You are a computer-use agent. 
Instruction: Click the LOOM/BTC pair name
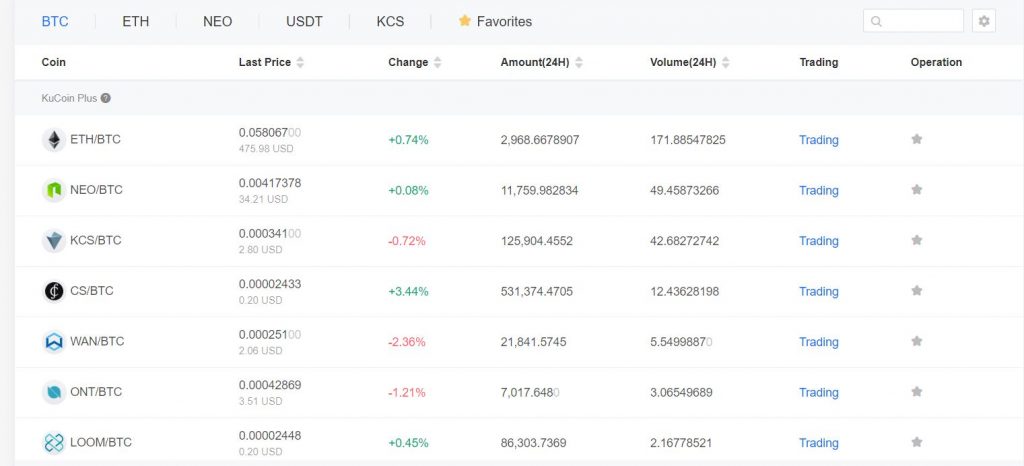[x=101, y=443]
